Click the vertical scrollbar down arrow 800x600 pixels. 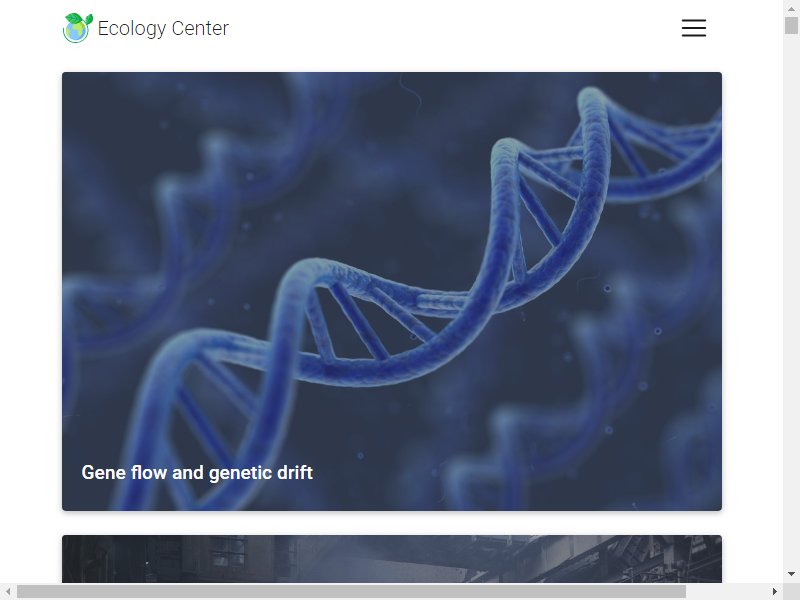[791, 574]
